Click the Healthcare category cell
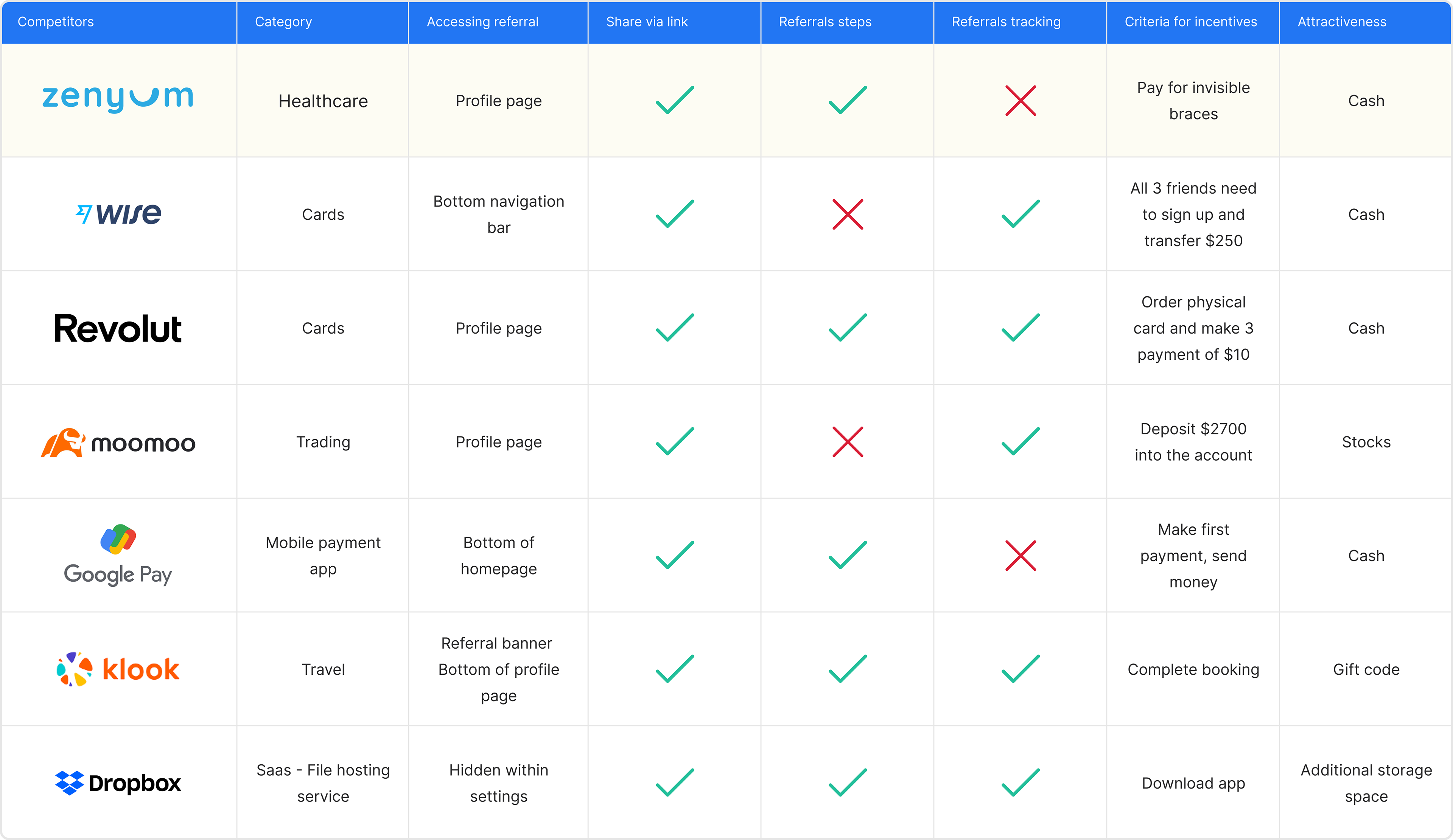 pyautogui.click(x=323, y=101)
